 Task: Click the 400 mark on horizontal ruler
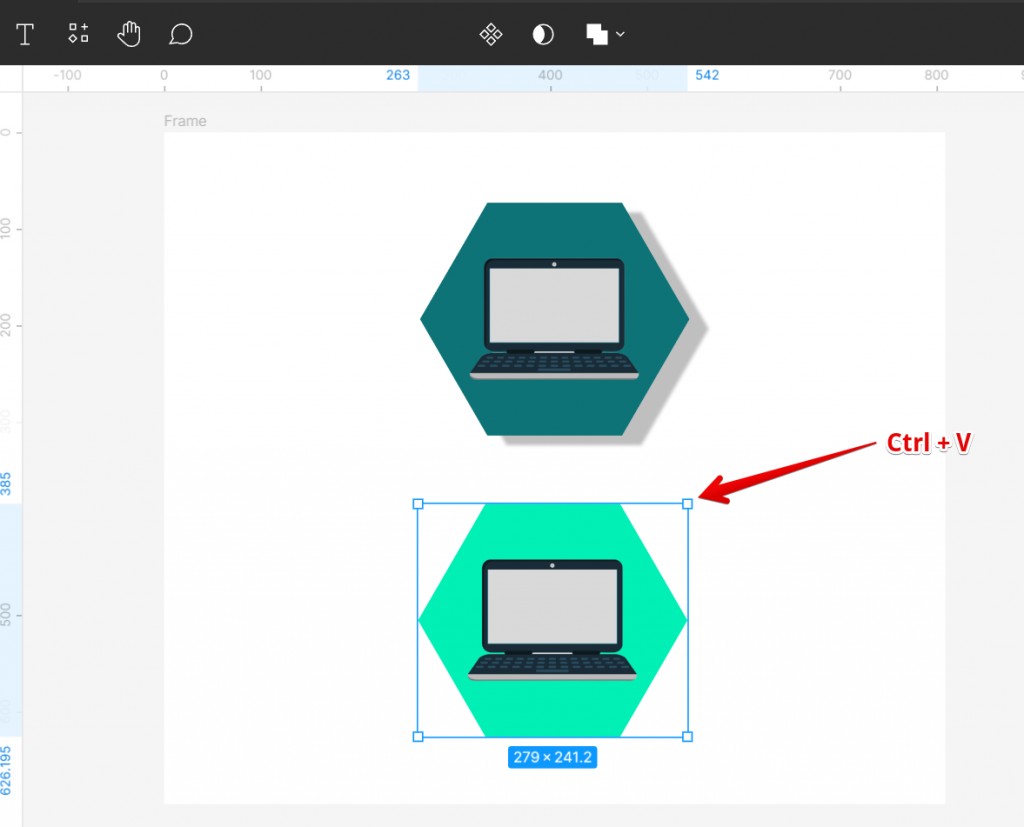pyautogui.click(x=551, y=76)
